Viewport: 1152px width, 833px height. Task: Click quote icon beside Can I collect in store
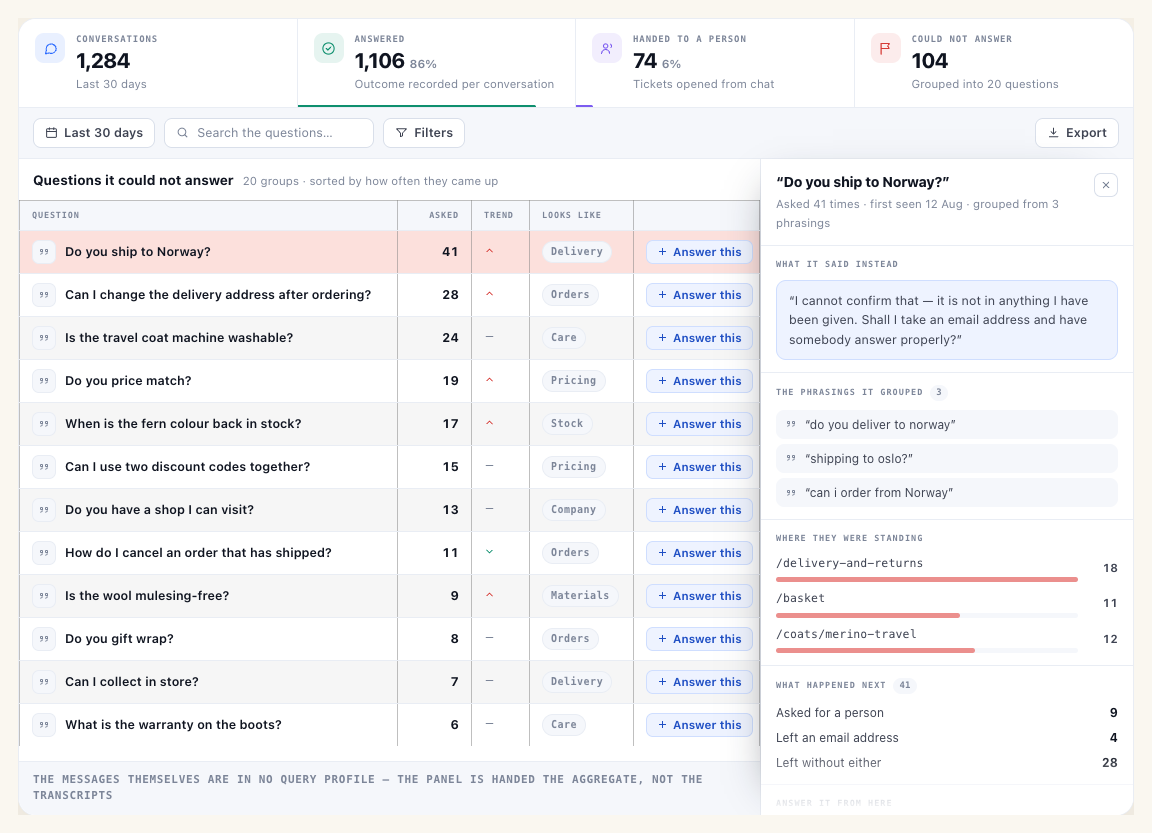point(44,682)
